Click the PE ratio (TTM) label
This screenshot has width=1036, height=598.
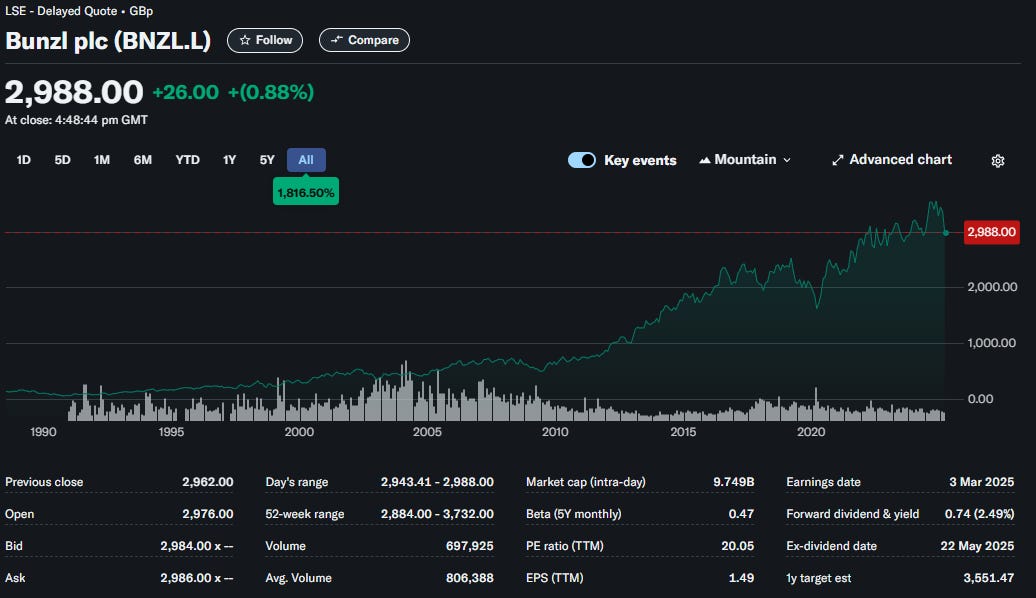565,546
